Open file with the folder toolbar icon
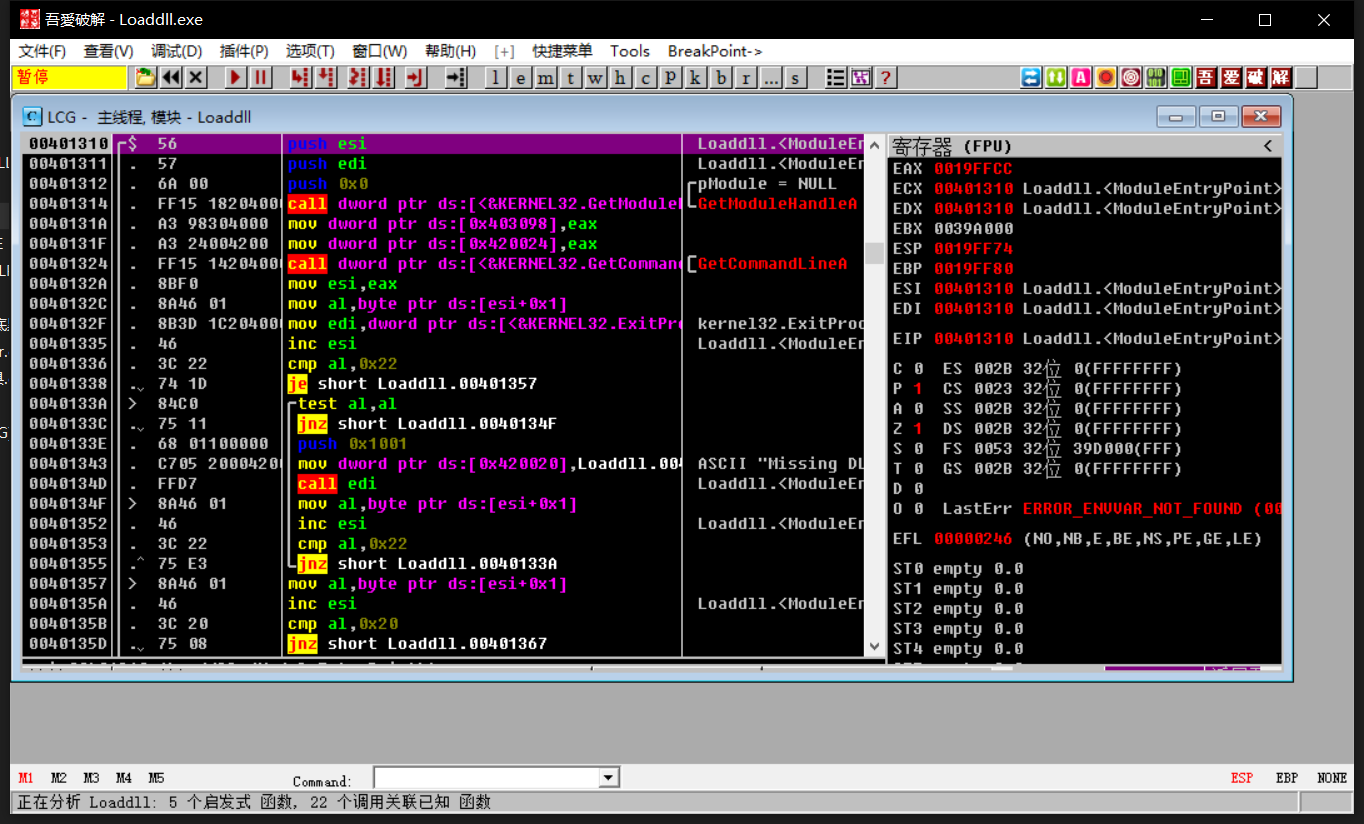The image size is (1364, 824). click(146, 77)
